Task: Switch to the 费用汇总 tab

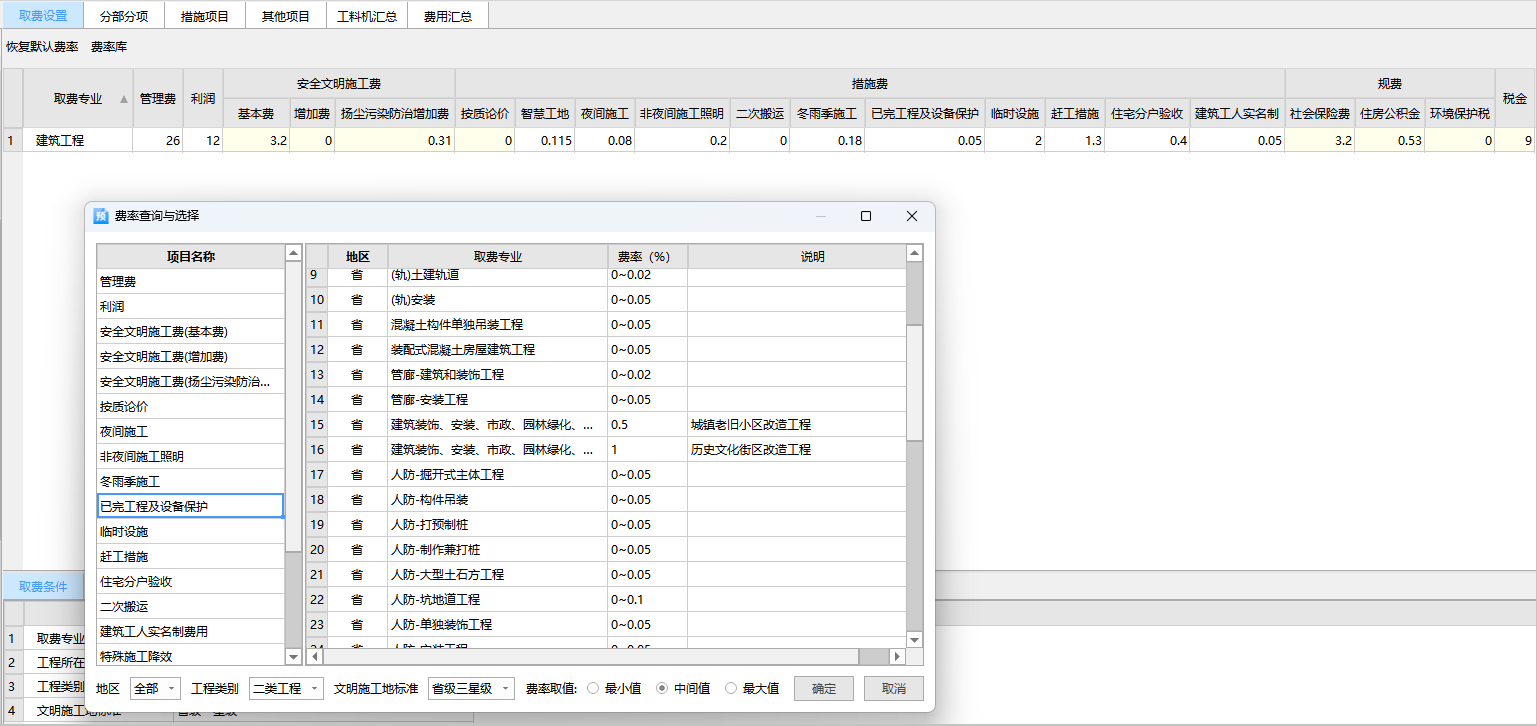Action: pyautogui.click(x=447, y=17)
